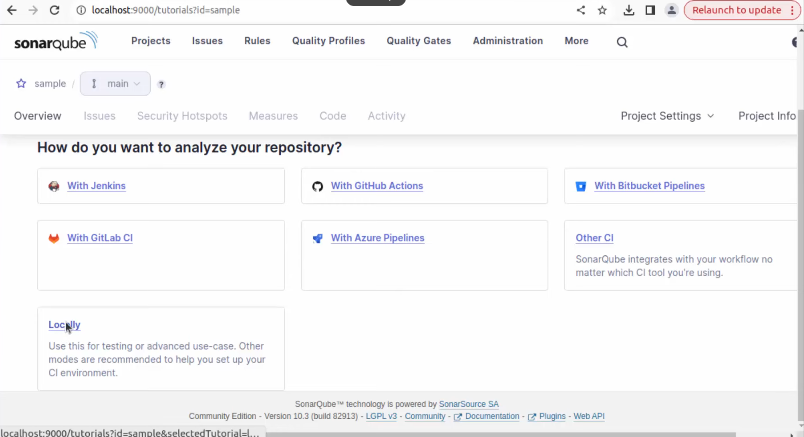The image size is (804, 437).
Task: Open the search magnifier icon
Action: tap(622, 42)
